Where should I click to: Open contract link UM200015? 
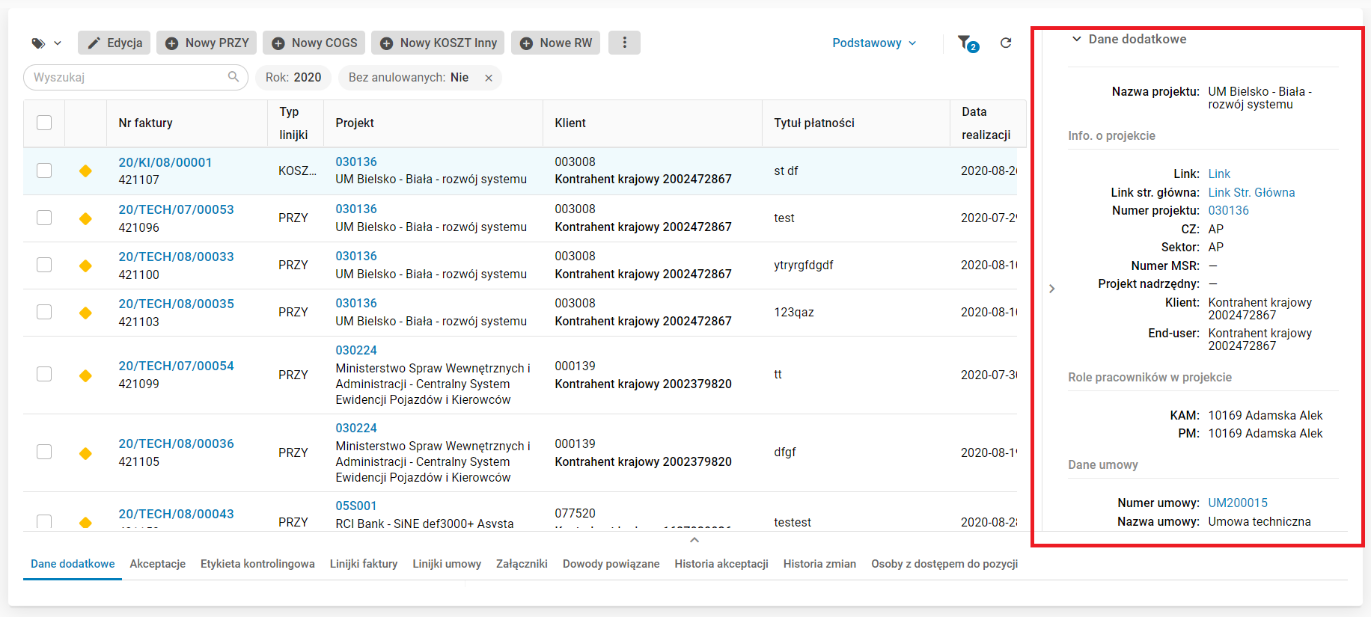click(x=1237, y=503)
